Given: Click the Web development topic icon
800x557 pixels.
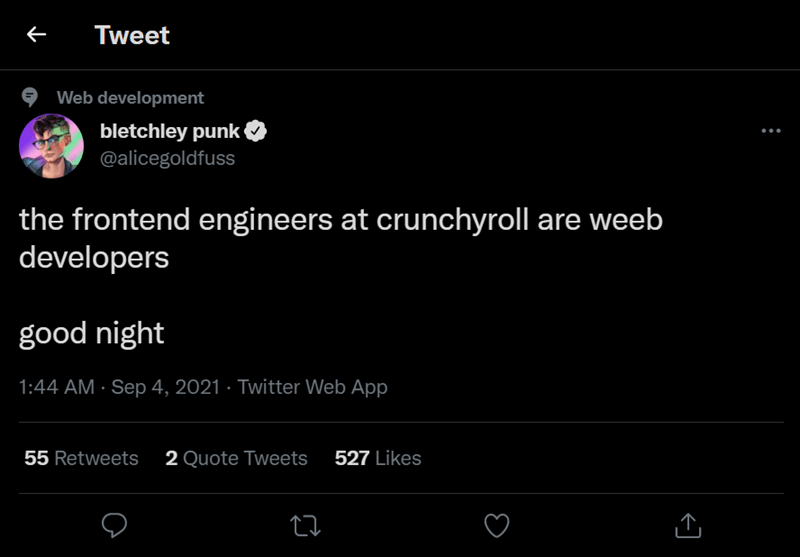Looking at the screenshot, I should (x=30, y=98).
